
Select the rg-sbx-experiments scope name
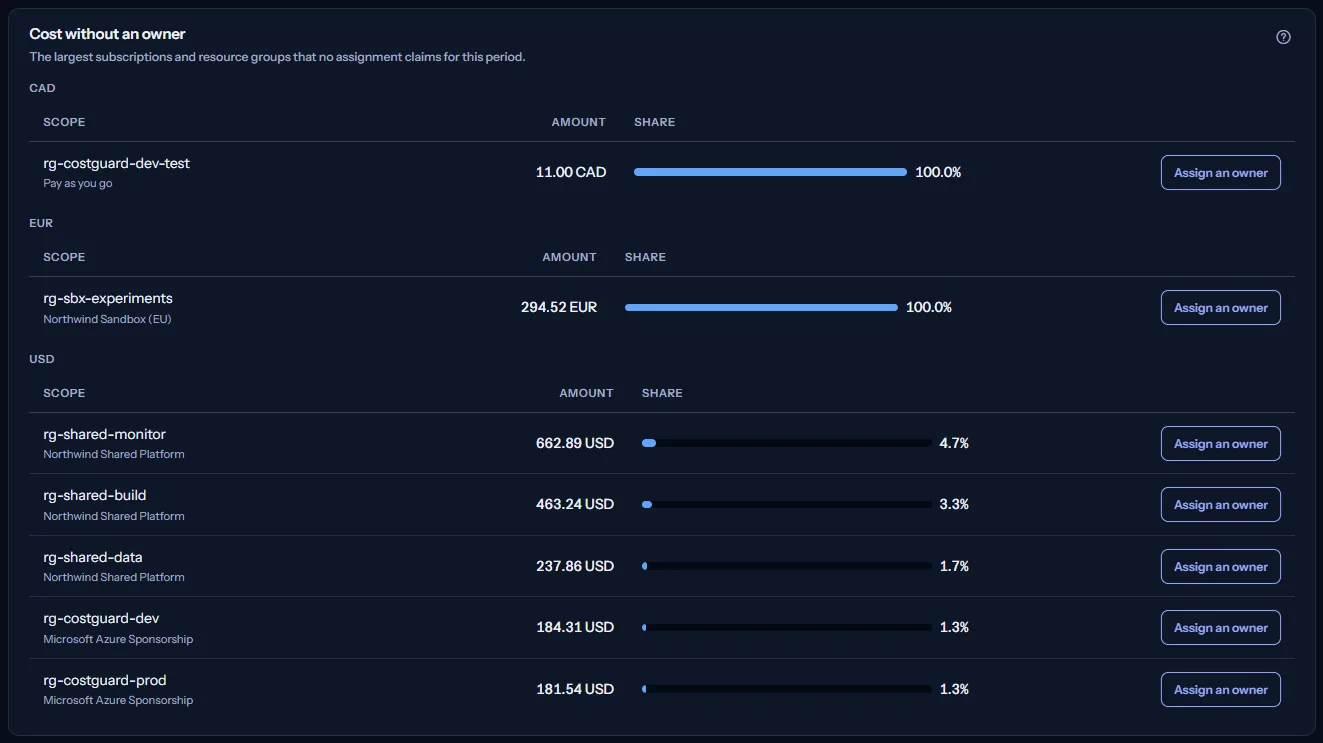click(108, 298)
